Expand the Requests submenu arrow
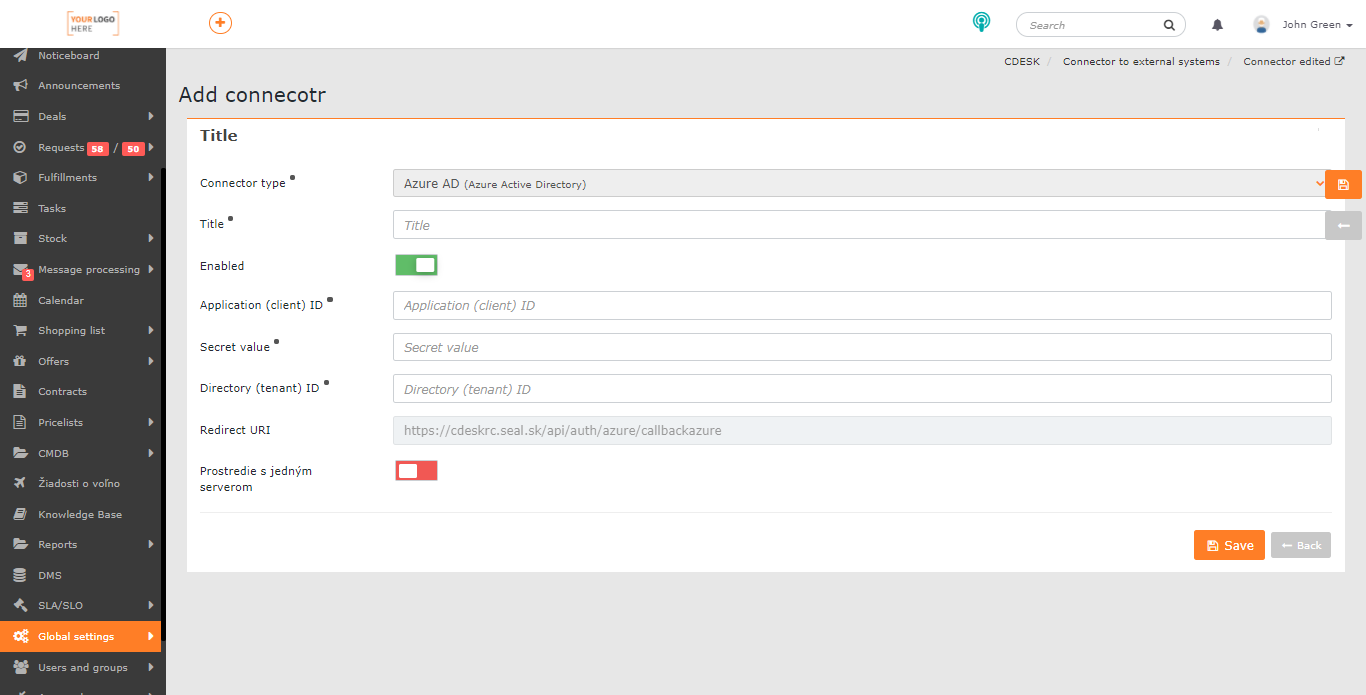 (x=151, y=147)
